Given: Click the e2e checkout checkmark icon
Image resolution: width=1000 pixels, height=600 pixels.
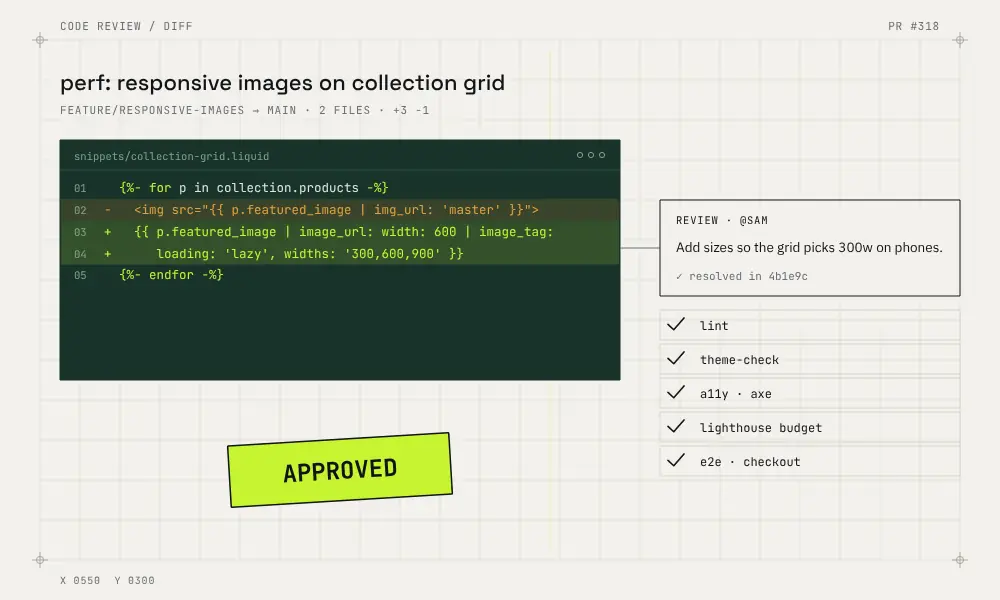Looking at the screenshot, I should coord(675,460).
